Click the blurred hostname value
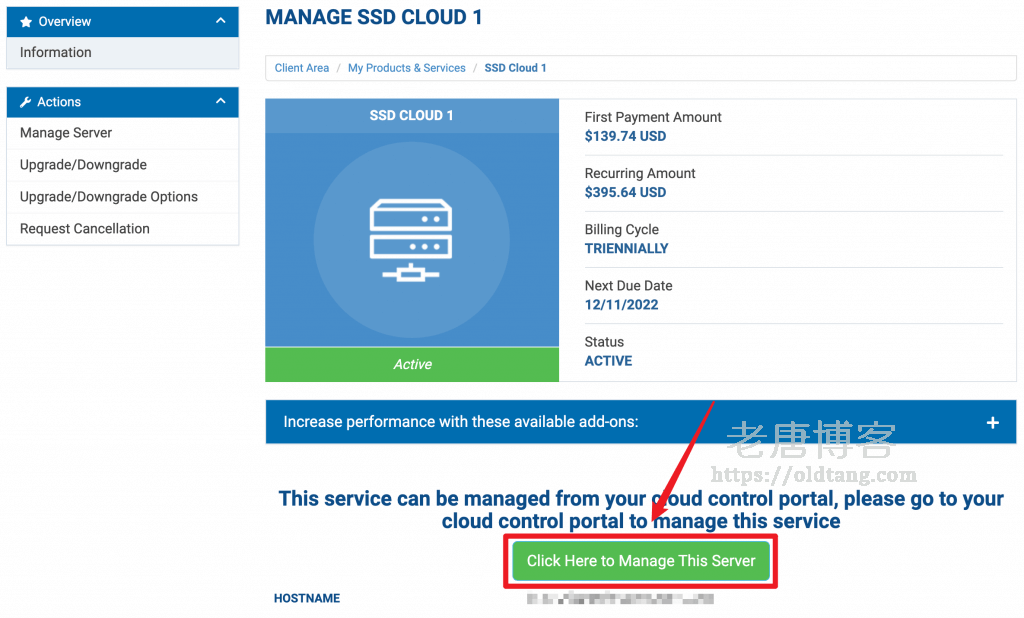The width and height of the screenshot is (1024, 618). point(620,599)
